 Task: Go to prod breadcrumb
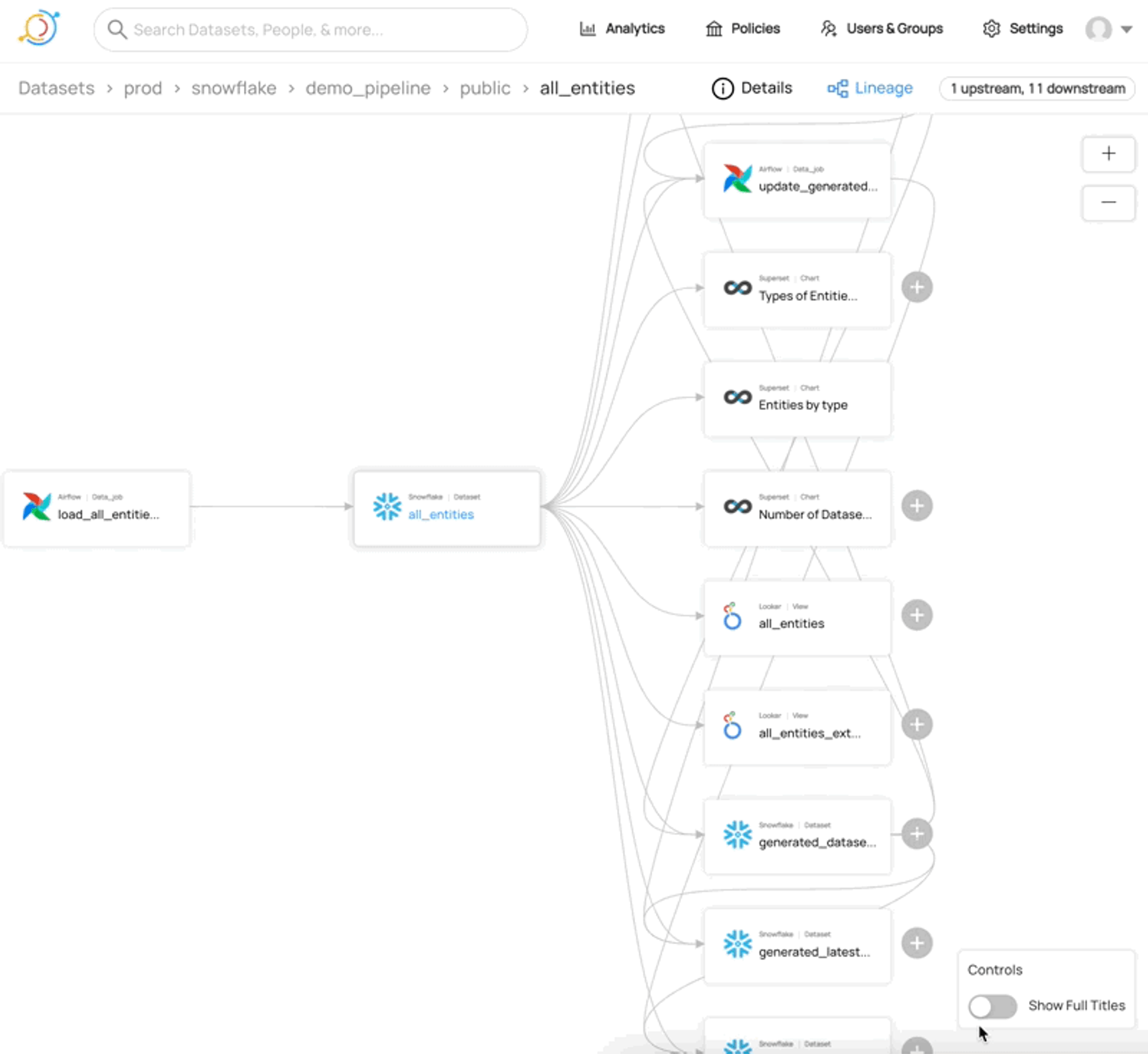(143, 89)
